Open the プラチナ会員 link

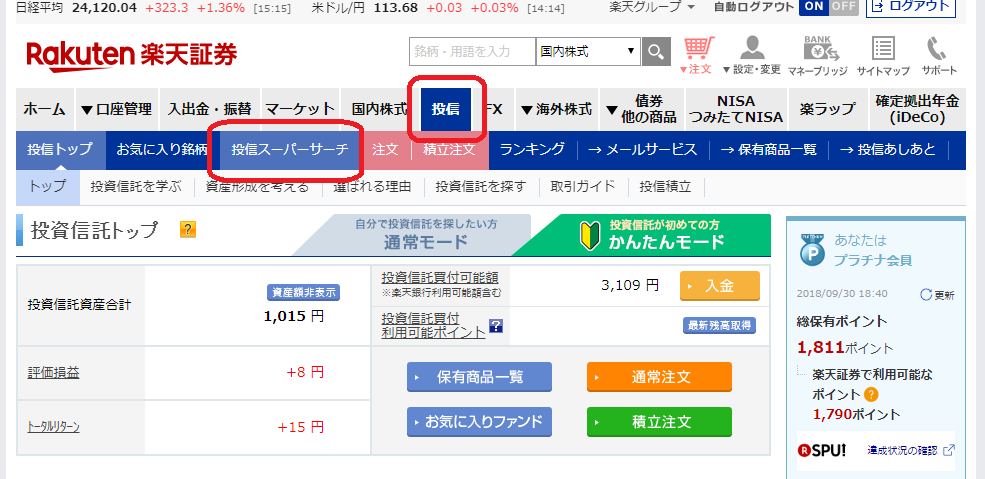tap(873, 260)
